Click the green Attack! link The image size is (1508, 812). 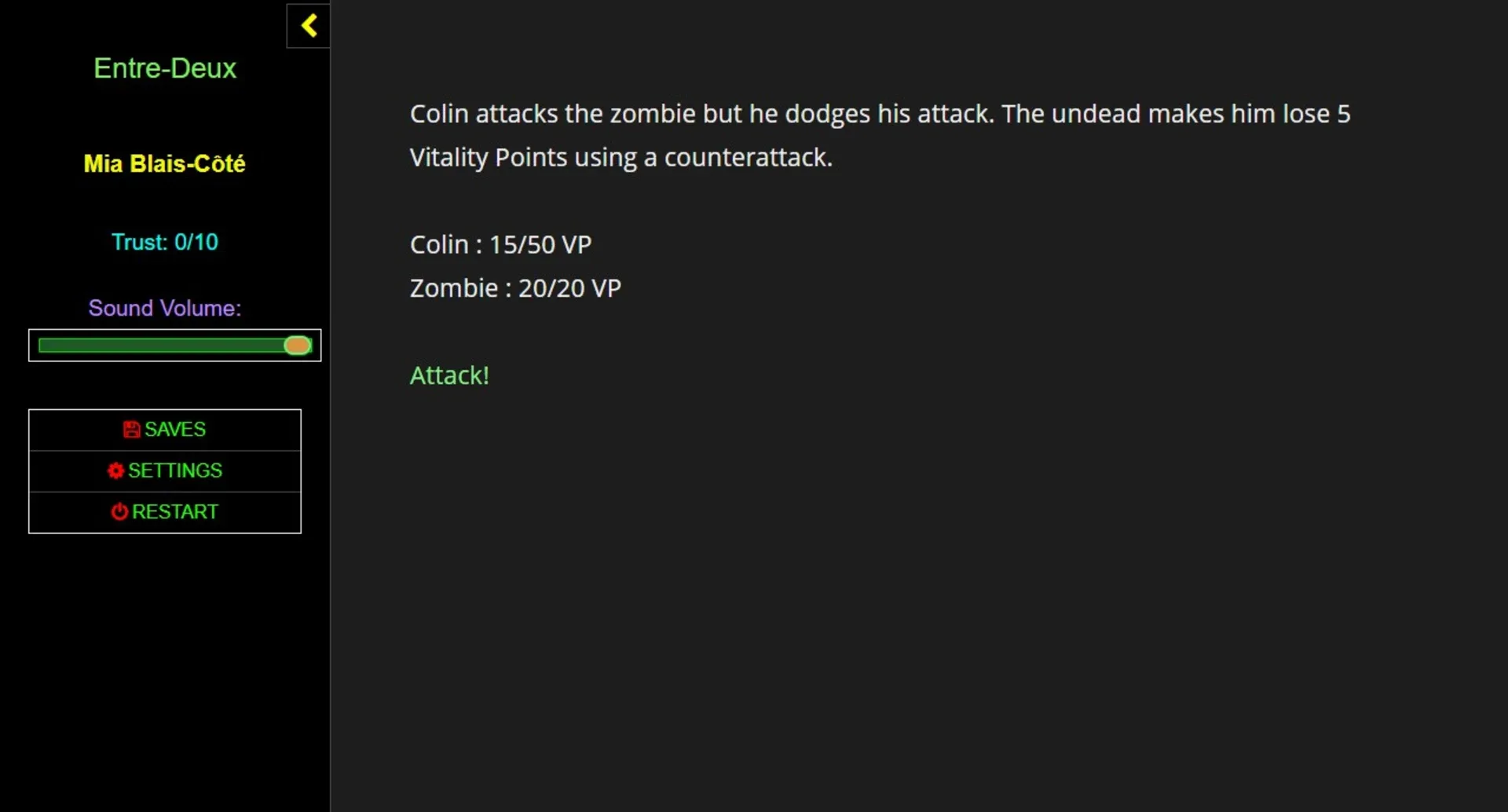coord(449,375)
